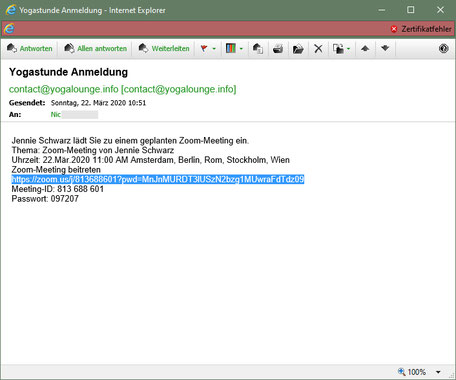Print the email using the printer icon
Screen dimensions: 456x380
(x=278, y=49)
